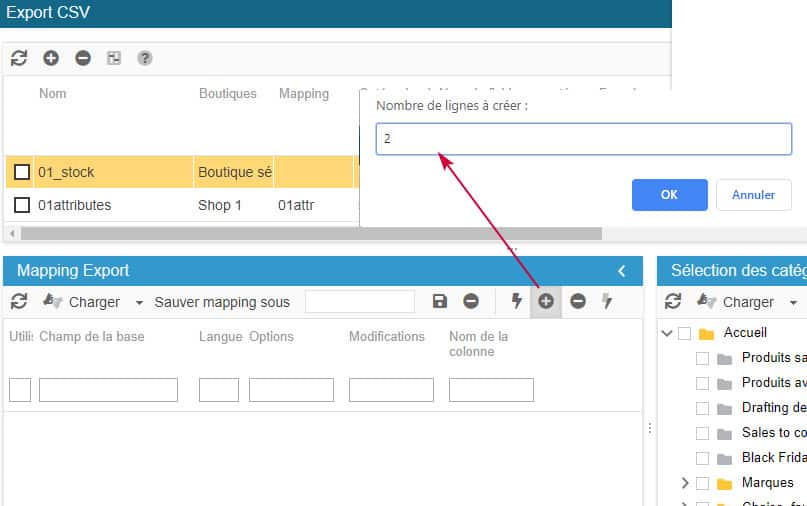
Task: Save the mapping with floppy disk icon
Action: (439, 301)
